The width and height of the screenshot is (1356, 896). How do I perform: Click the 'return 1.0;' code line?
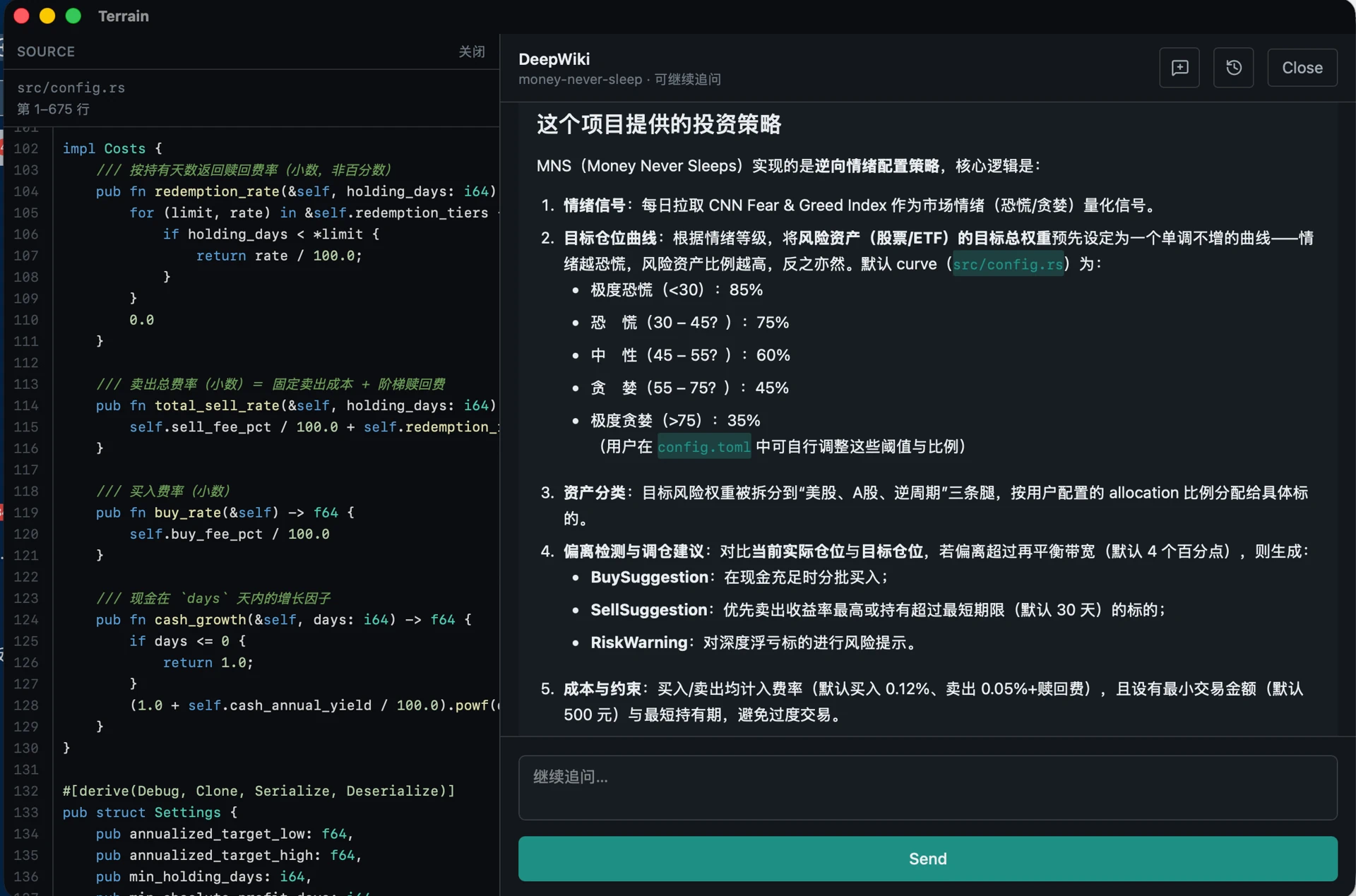pos(208,662)
